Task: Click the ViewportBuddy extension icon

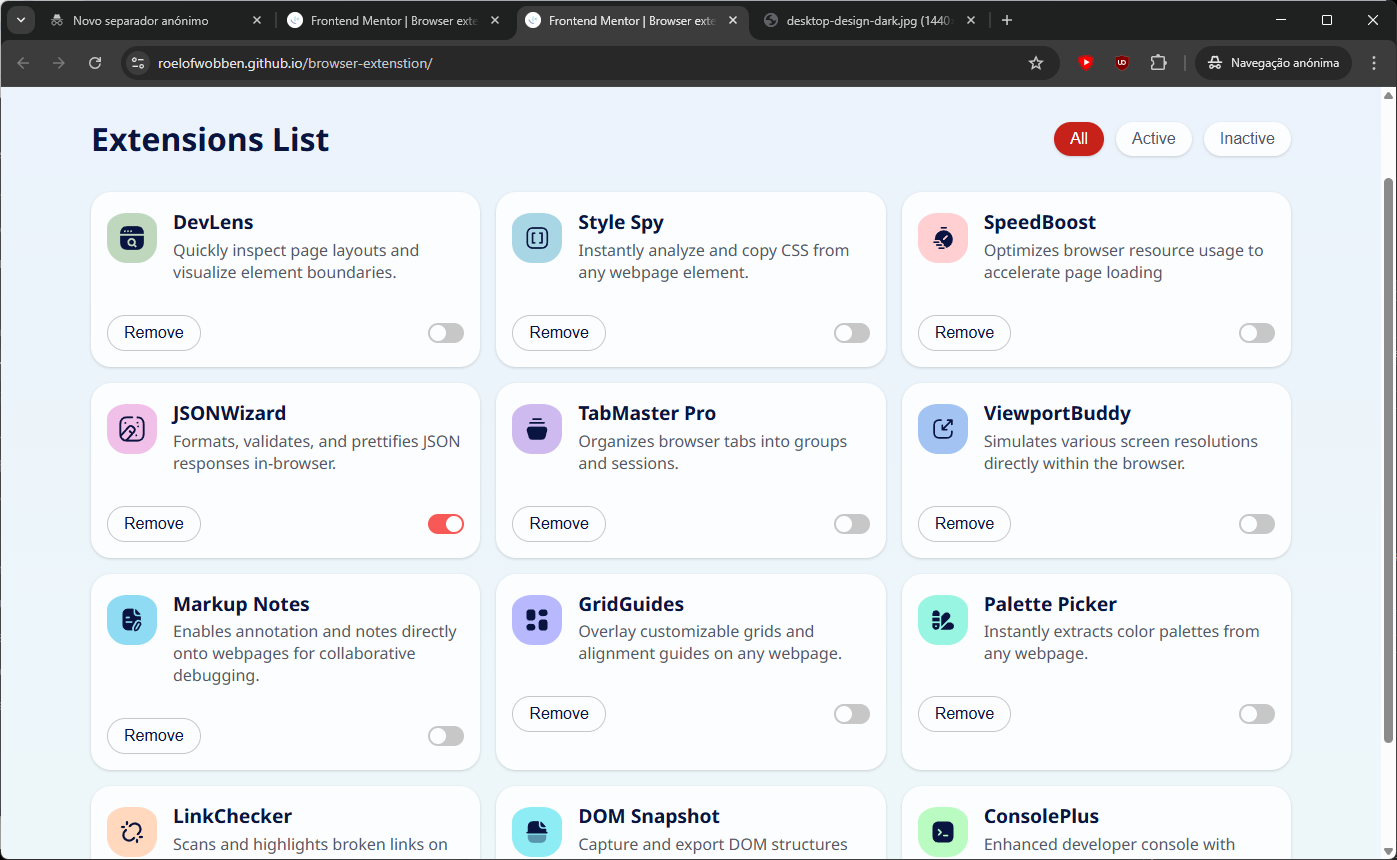Action: 943,429
